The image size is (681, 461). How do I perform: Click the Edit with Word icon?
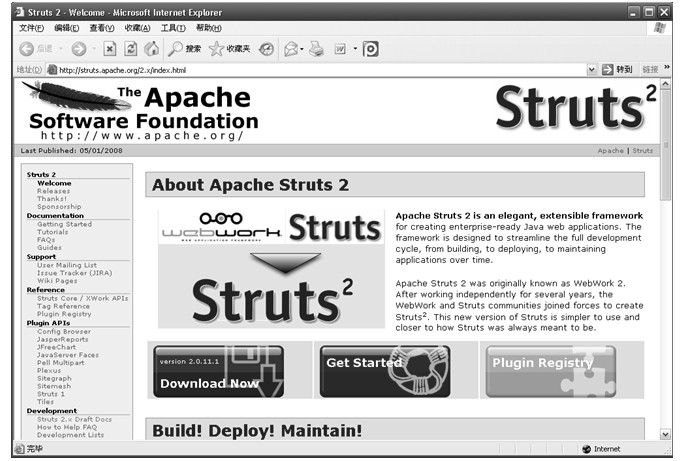pyautogui.click(x=340, y=49)
